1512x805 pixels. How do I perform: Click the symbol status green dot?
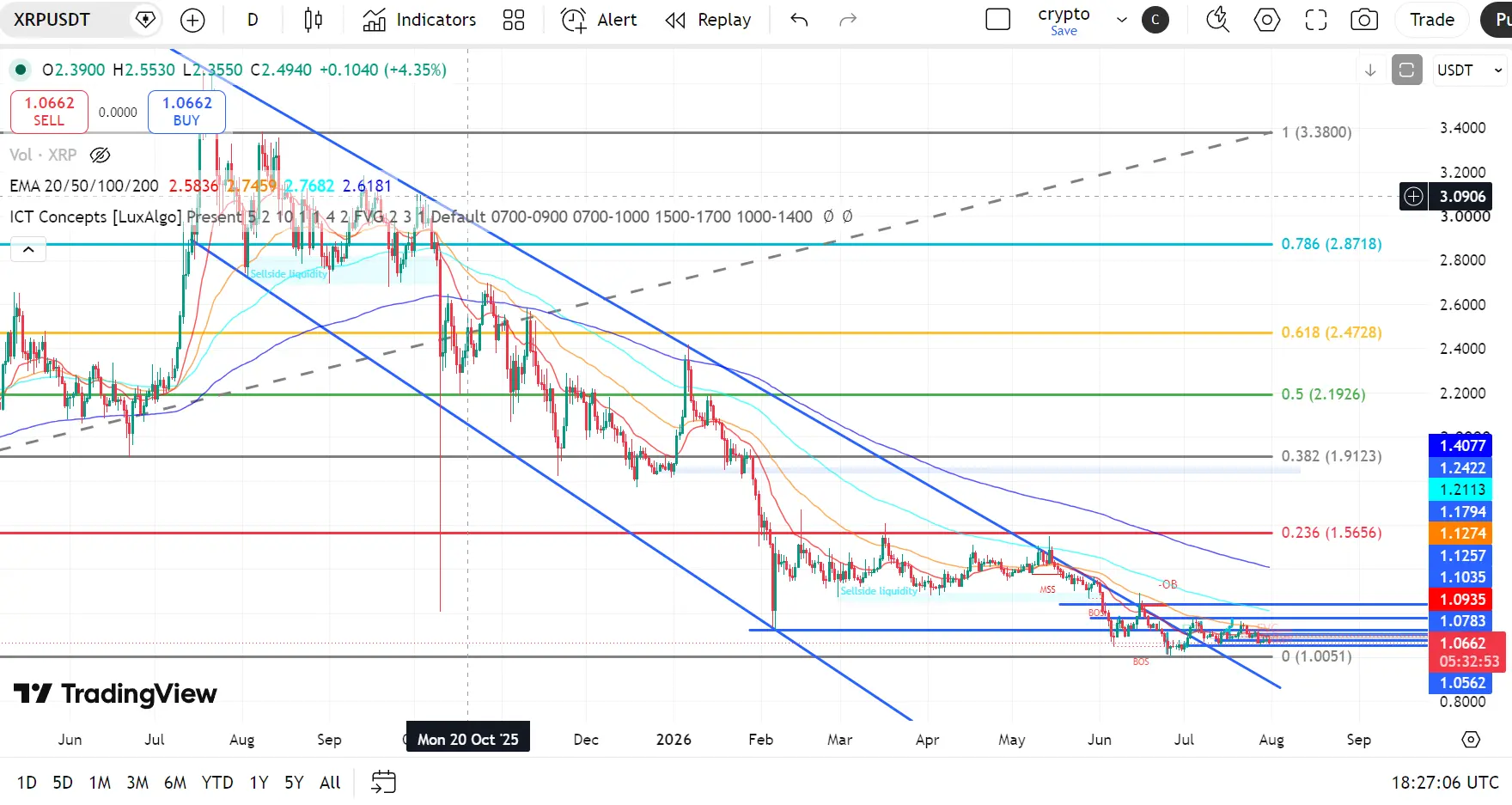[x=21, y=70]
